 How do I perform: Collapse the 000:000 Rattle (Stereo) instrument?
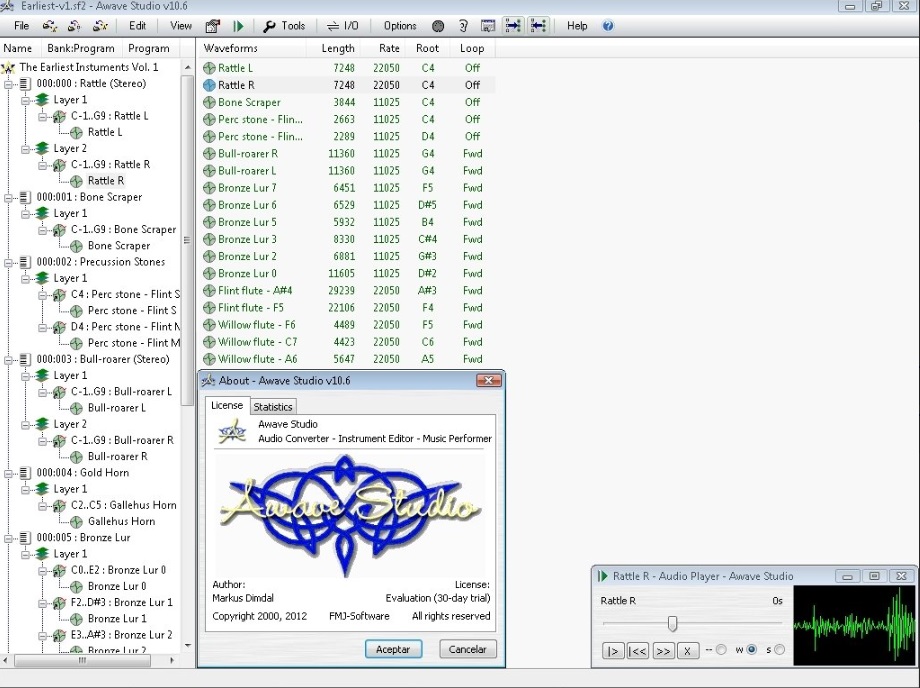coord(9,84)
